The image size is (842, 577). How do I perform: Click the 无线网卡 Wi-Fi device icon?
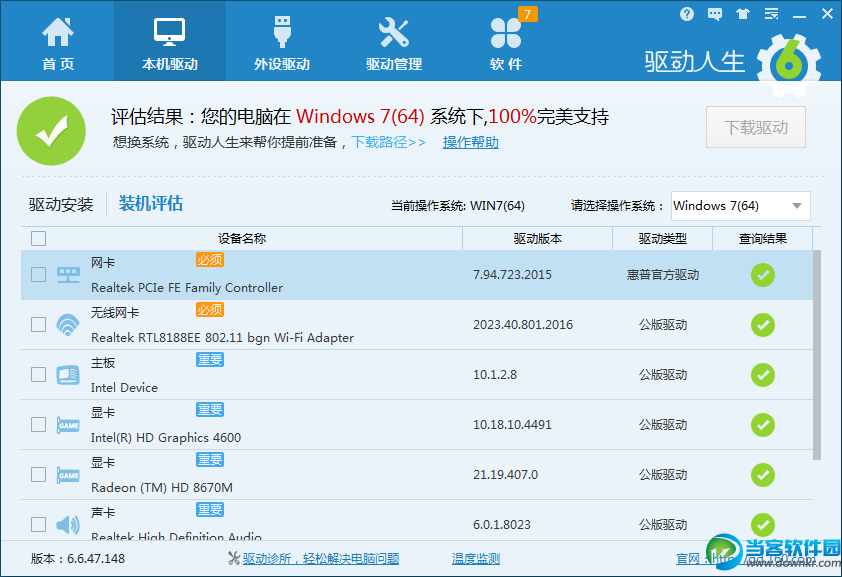click(x=68, y=325)
